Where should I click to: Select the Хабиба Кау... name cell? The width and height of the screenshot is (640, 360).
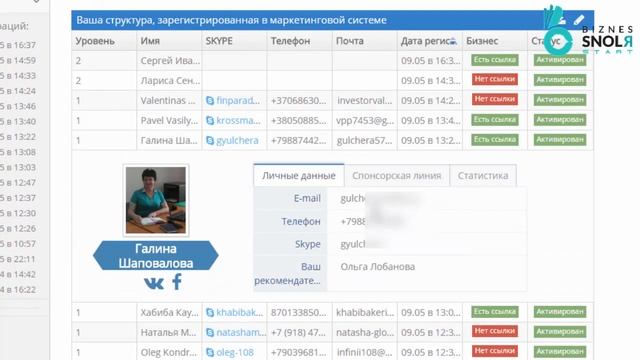tap(169, 313)
